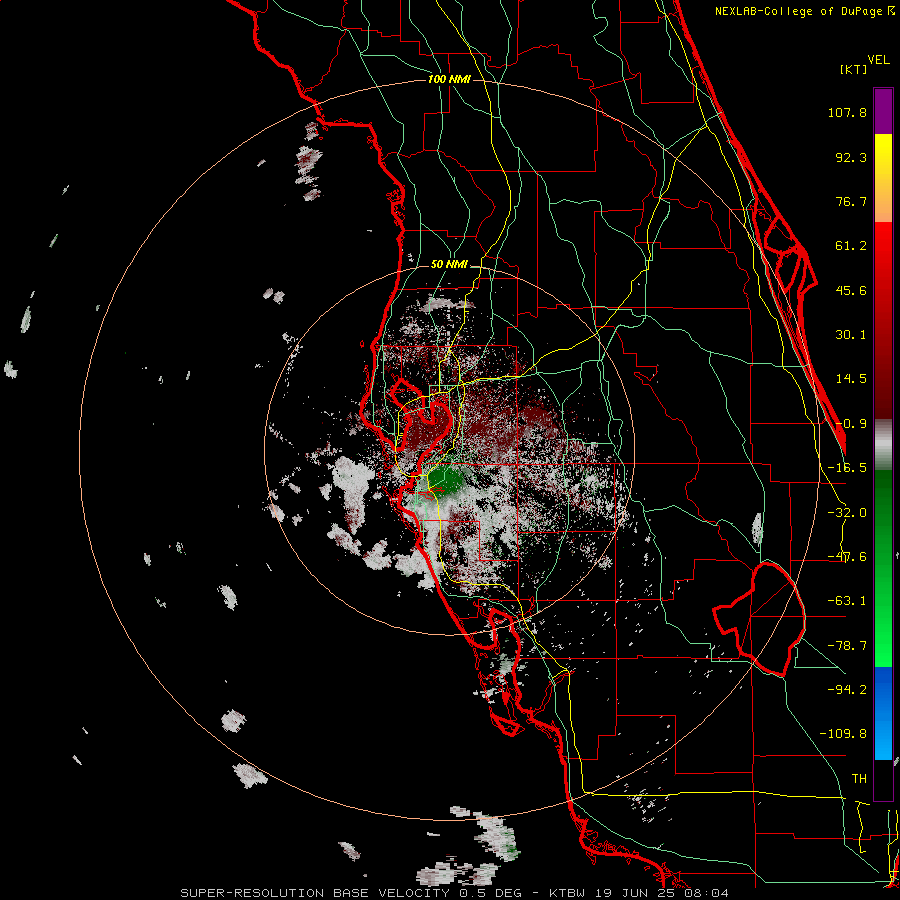This screenshot has width=900, height=900.
Task: Select the 14.5 velocity scale value
Action: [x=851, y=379]
